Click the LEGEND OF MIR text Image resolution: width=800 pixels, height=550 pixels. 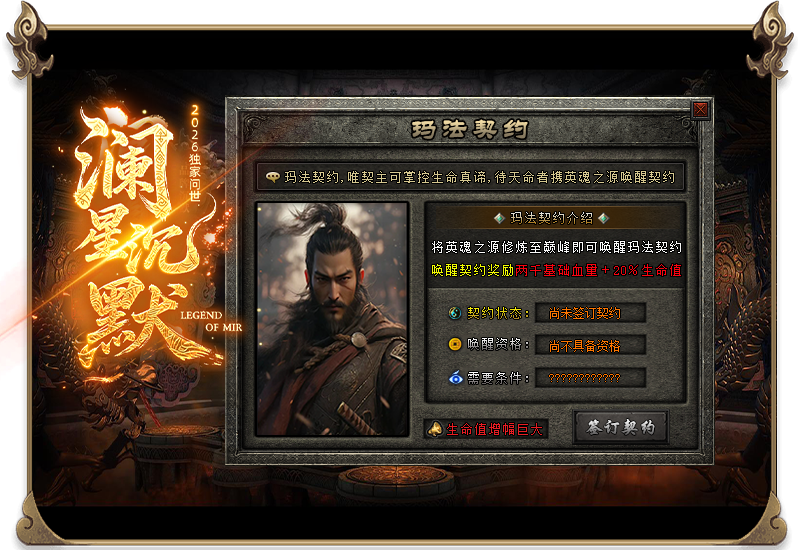click(x=211, y=321)
